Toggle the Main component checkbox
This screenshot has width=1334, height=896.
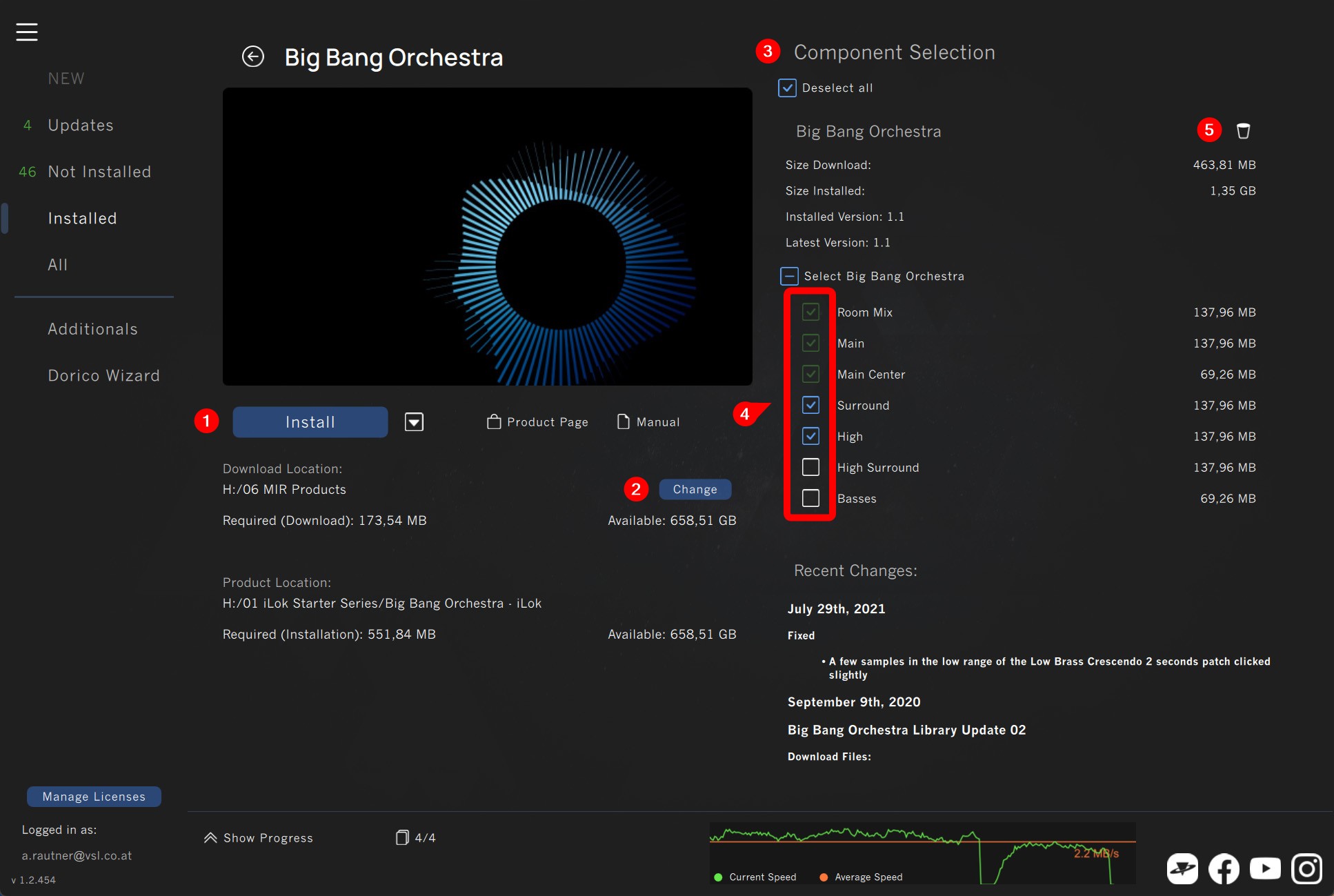click(811, 343)
